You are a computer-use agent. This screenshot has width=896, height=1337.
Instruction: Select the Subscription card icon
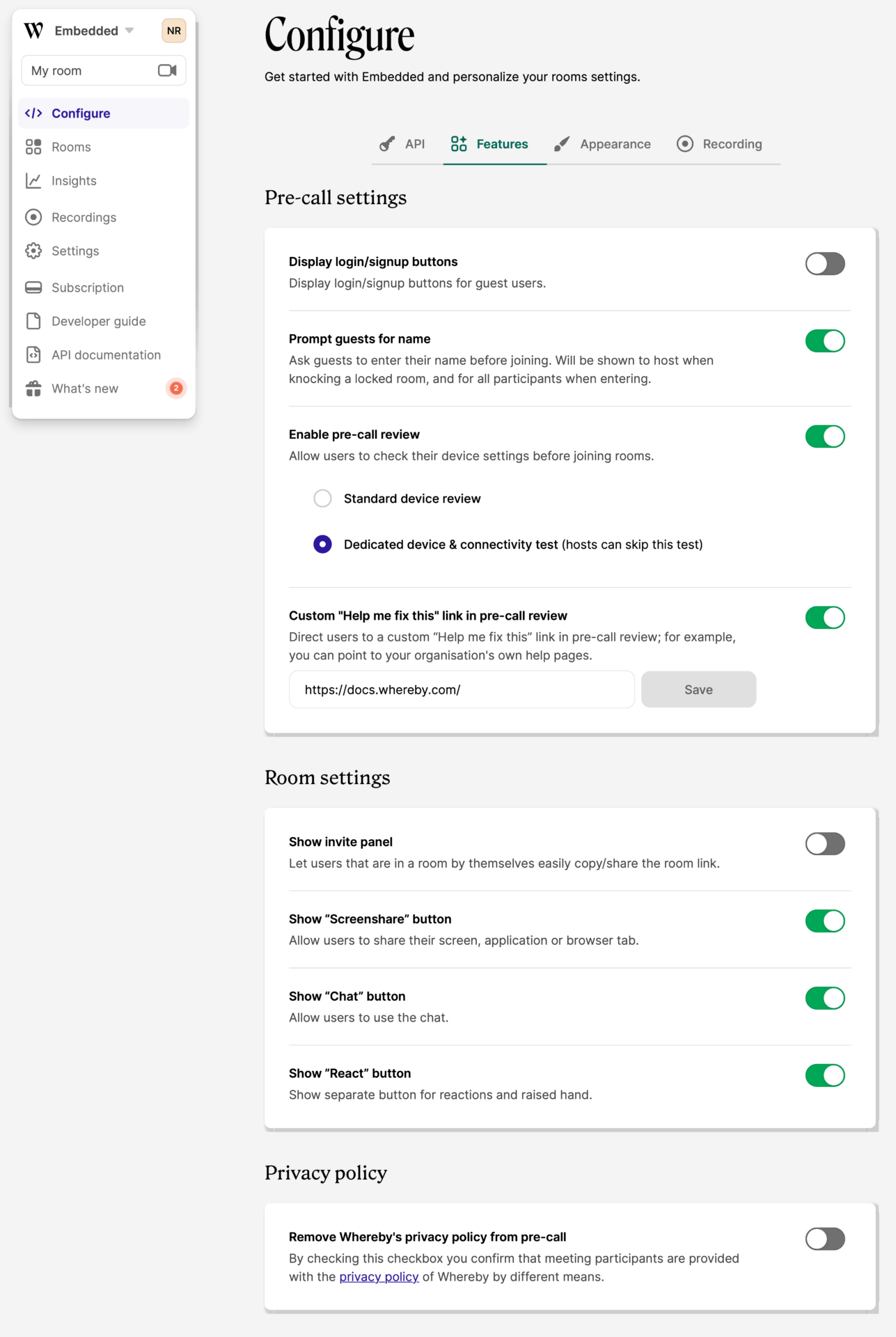[x=33, y=287]
